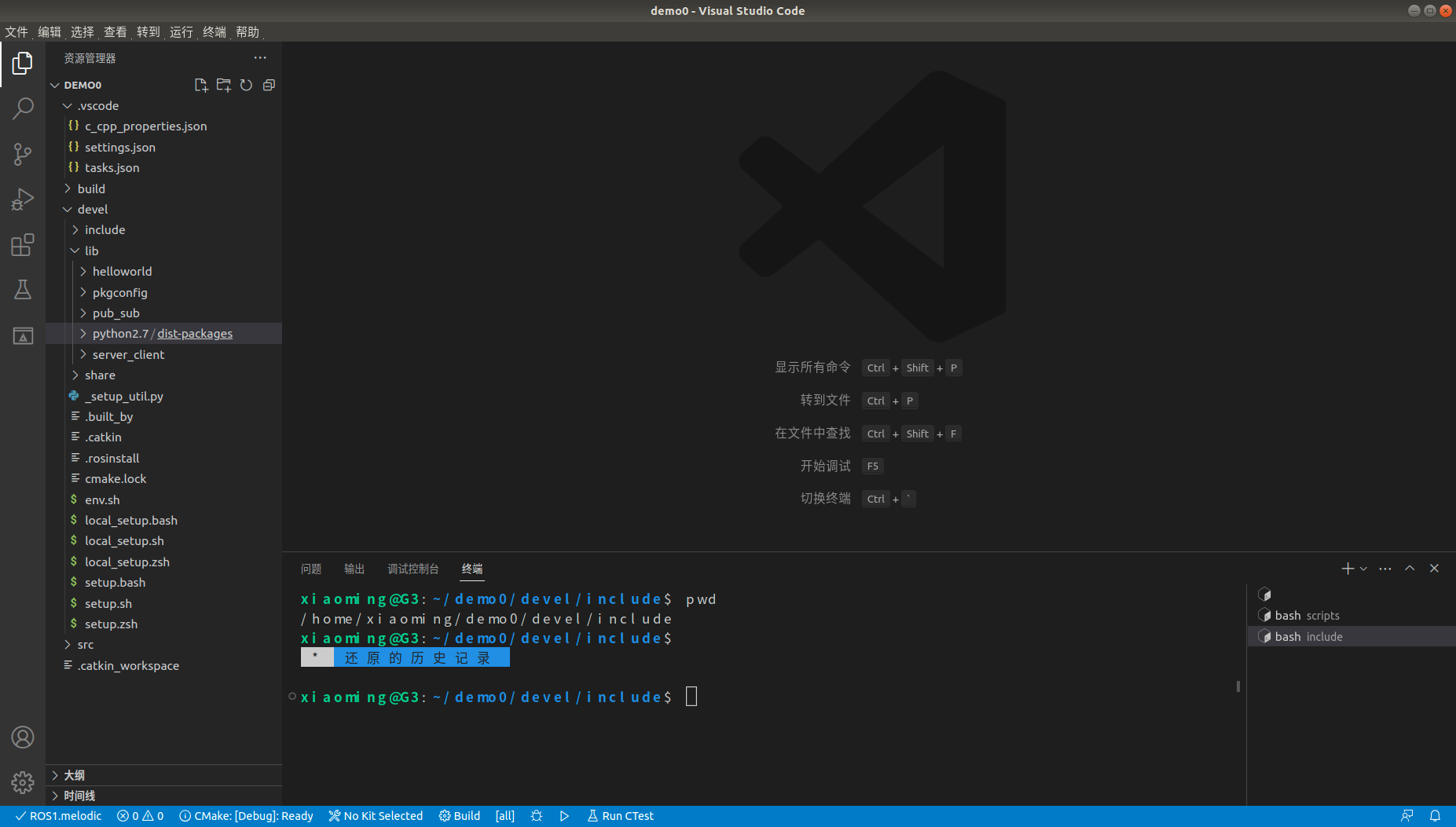Open explorer views and more actions menu
This screenshot has width=1456, height=827.
(260, 58)
